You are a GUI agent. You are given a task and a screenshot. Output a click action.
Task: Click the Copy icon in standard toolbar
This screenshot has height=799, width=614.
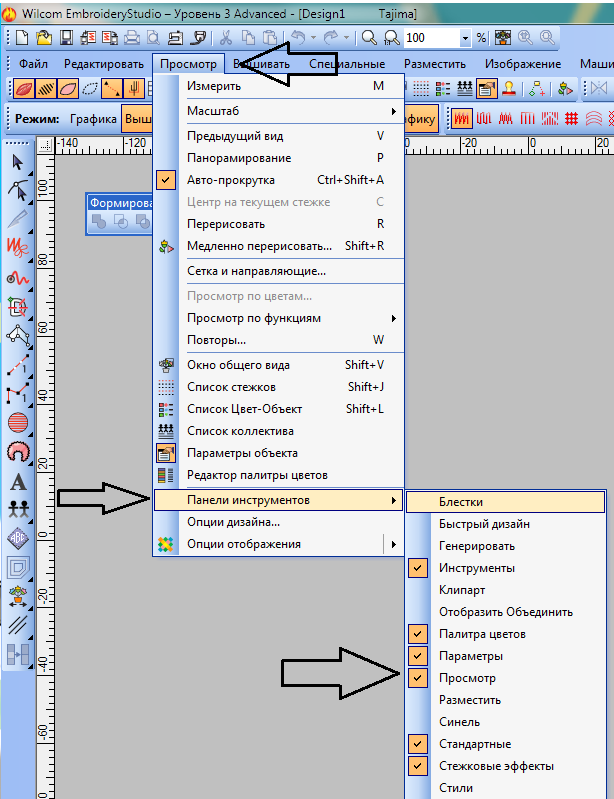coord(248,38)
